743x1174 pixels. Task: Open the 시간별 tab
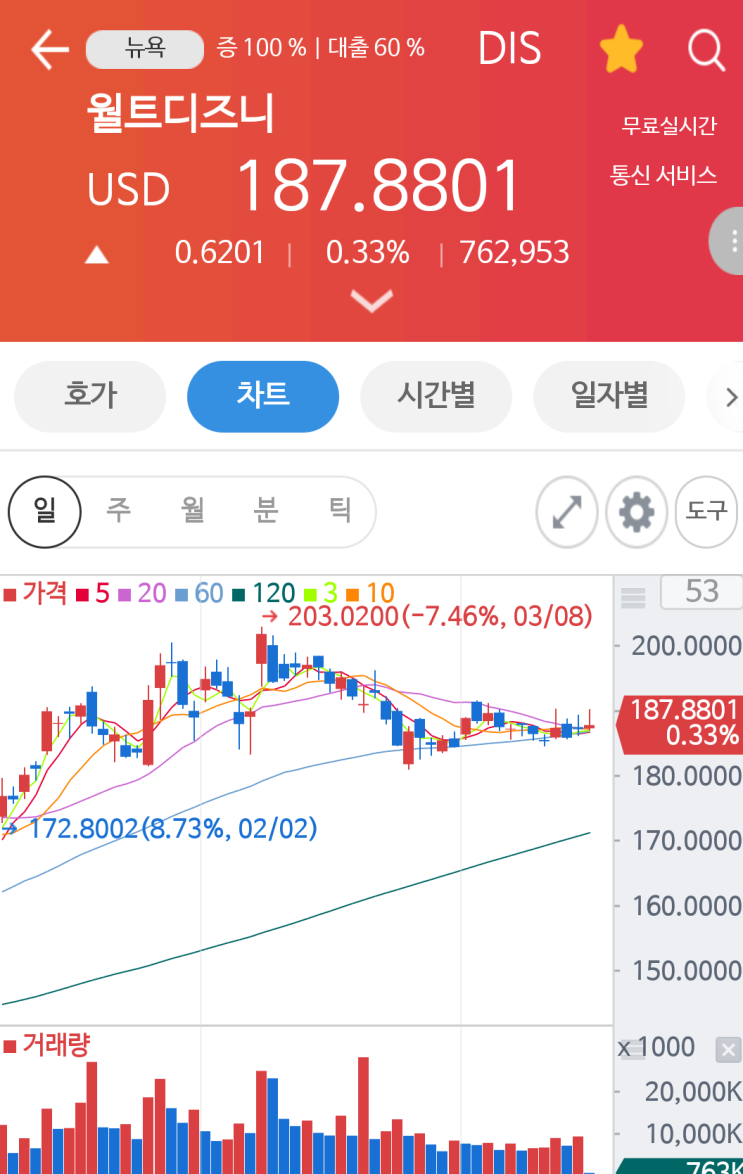point(436,396)
